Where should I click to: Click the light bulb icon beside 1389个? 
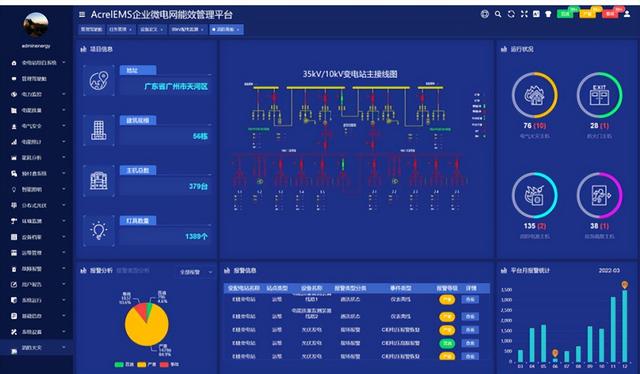99,231
